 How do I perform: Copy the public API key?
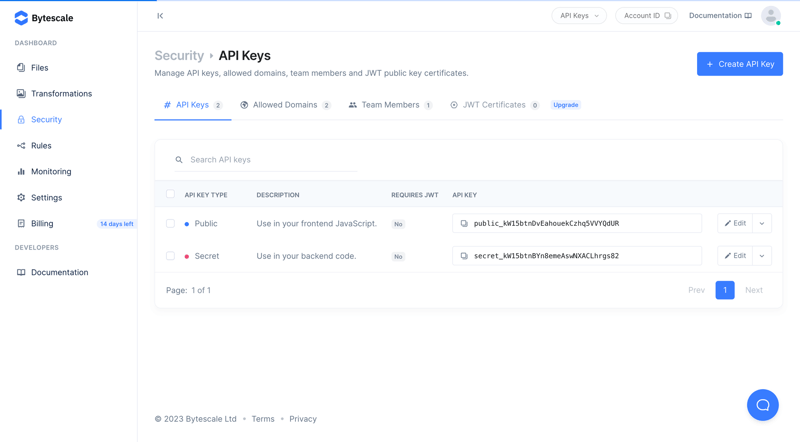click(464, 224)
